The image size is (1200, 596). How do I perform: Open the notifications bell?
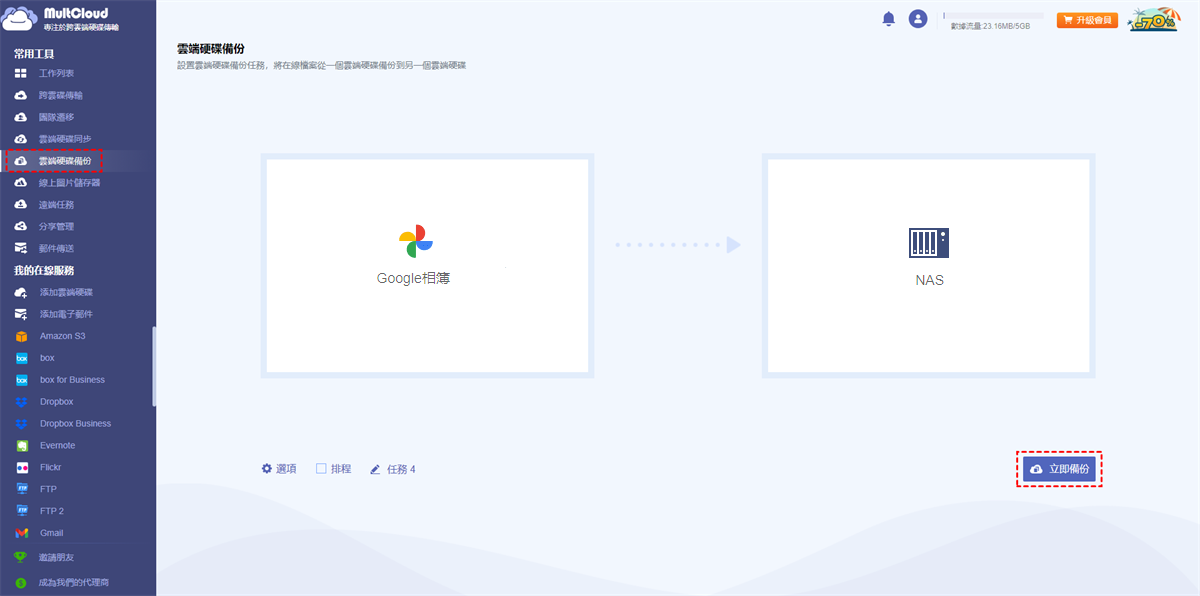(x=888, y=19)
